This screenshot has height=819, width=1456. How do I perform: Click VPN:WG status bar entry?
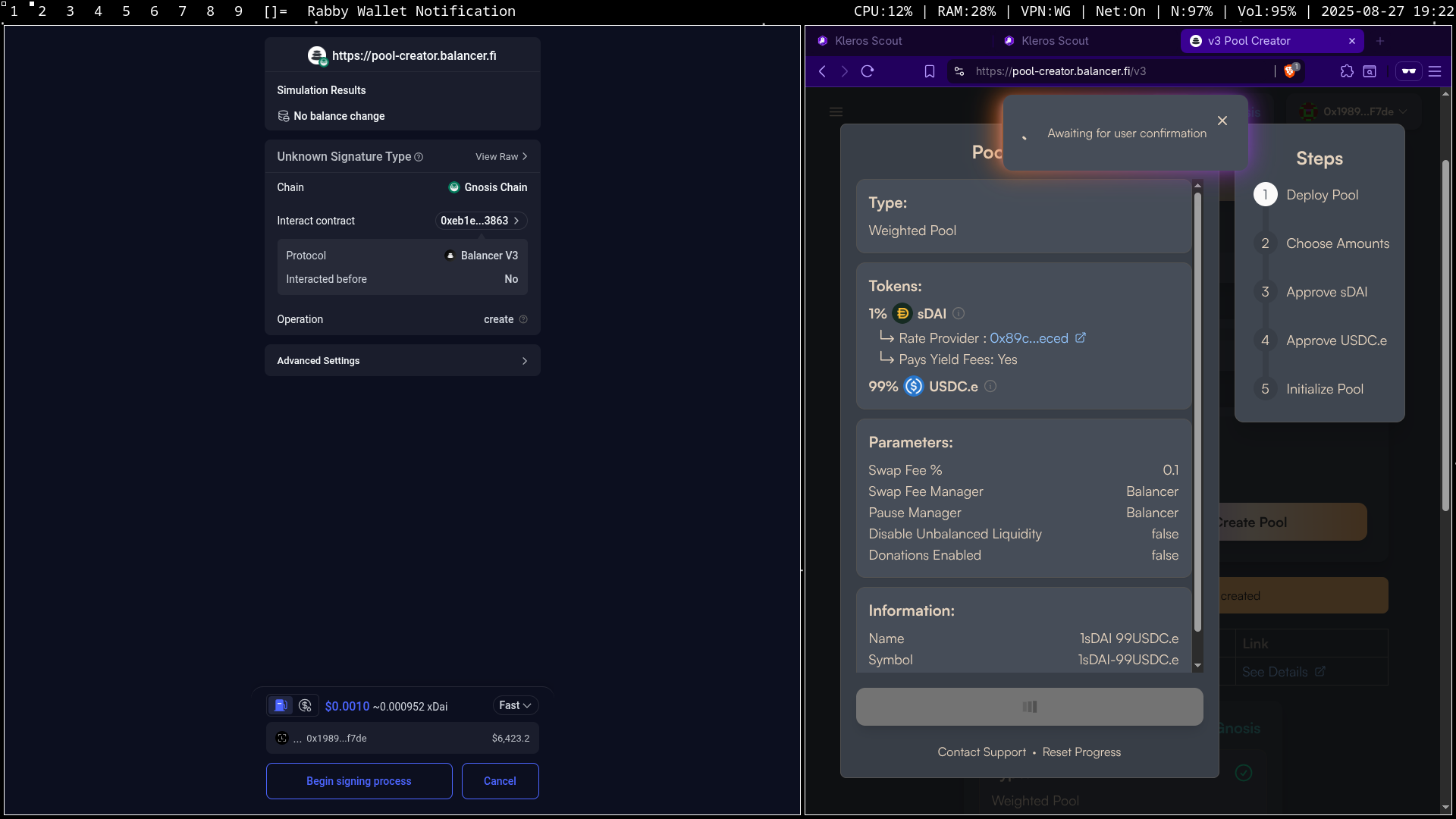coord(1046,11)
